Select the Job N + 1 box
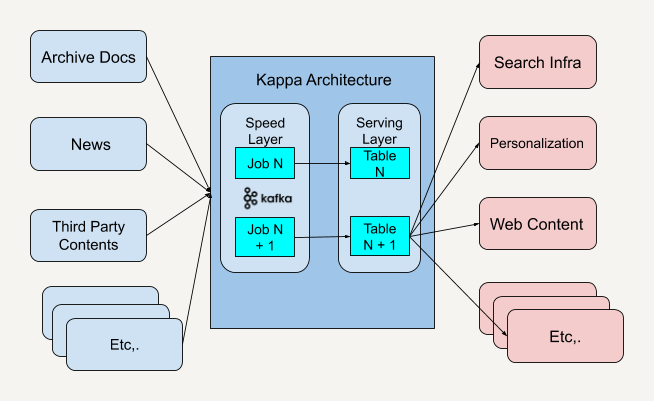The image size is (654, 401). pos(264,236)
